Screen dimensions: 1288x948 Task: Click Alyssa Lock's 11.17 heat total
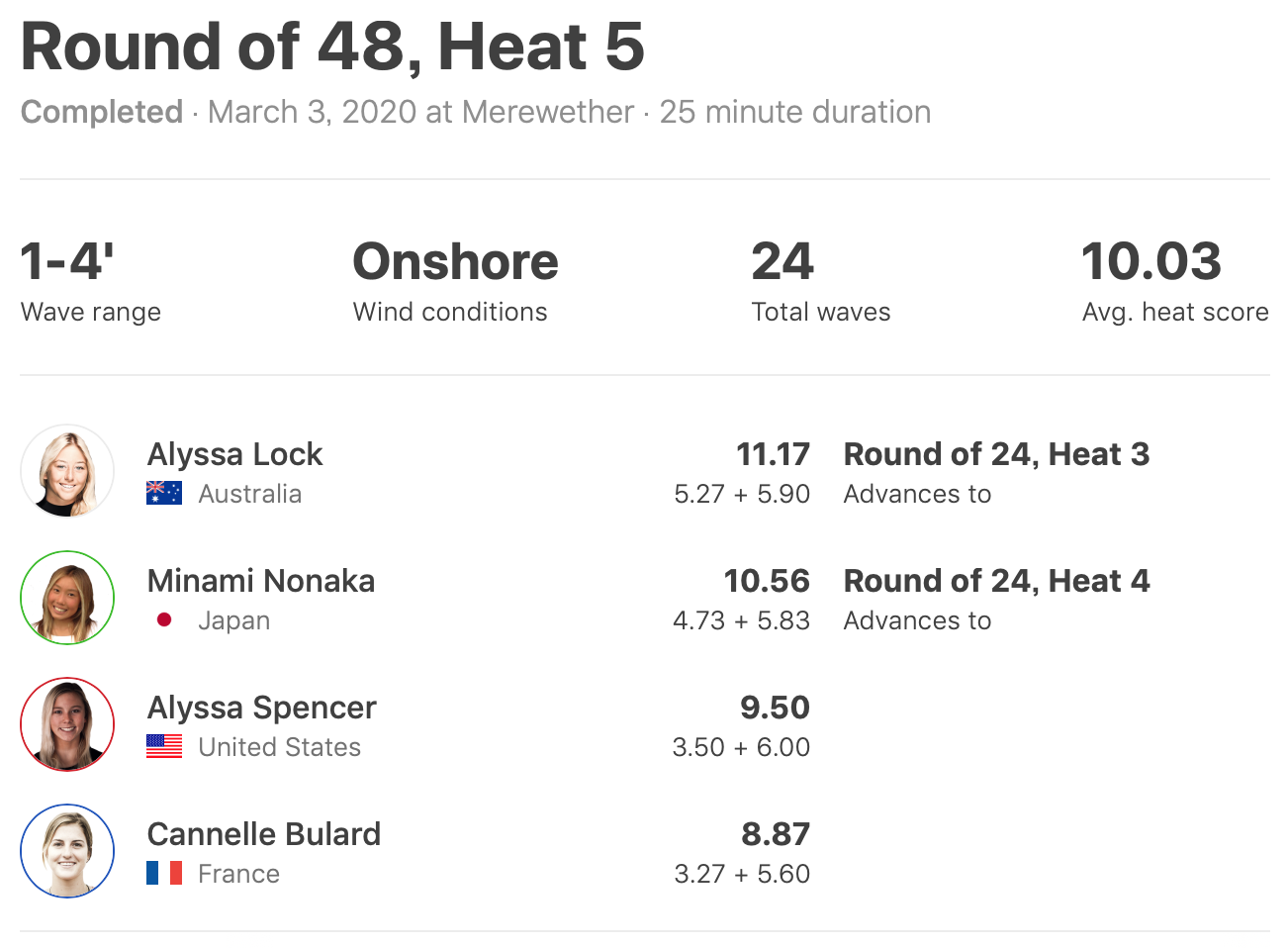click(773, 454)
